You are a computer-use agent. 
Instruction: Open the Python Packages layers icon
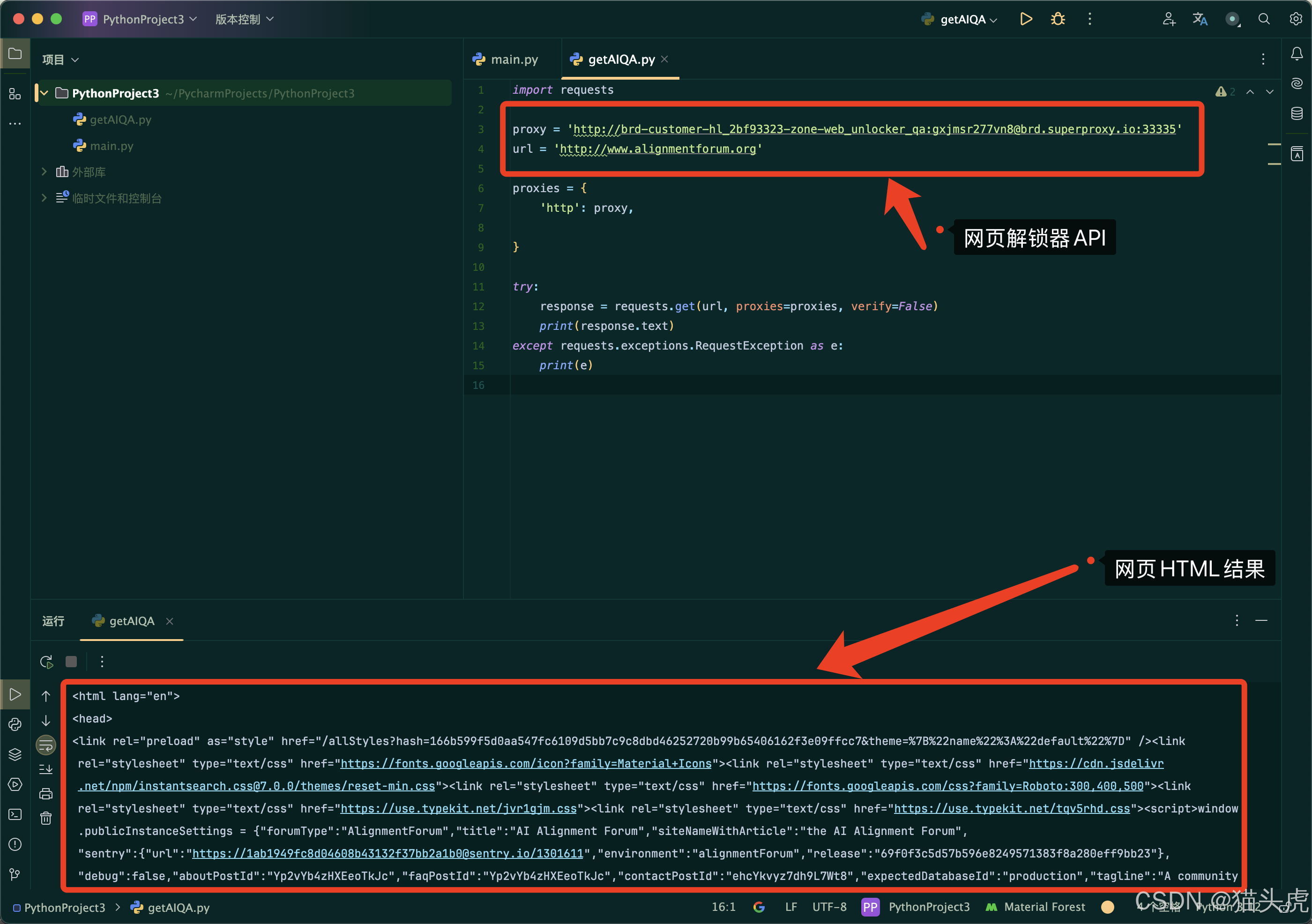pos(15,754)
